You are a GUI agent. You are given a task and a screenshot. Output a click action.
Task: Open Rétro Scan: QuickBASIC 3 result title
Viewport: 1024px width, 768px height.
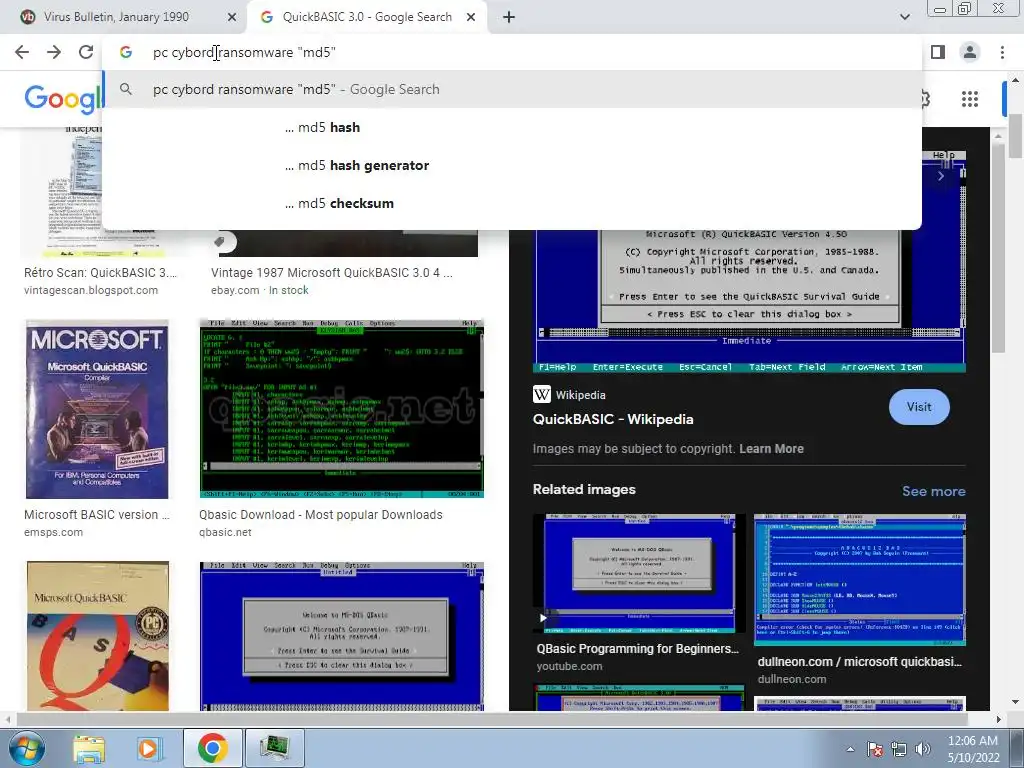click(x=100, y=273)
